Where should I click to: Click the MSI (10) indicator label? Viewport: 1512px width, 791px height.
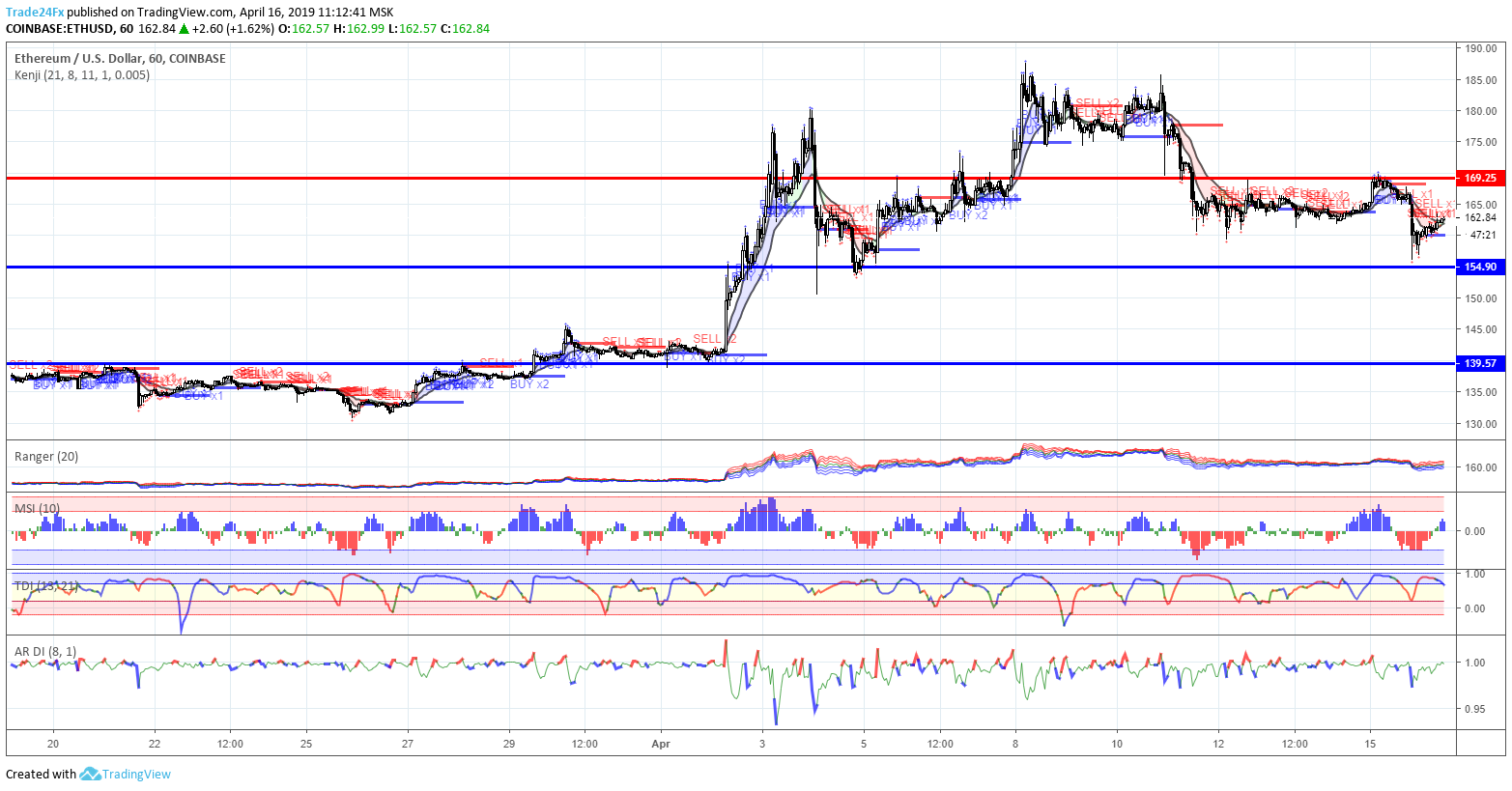click(37, 508)
